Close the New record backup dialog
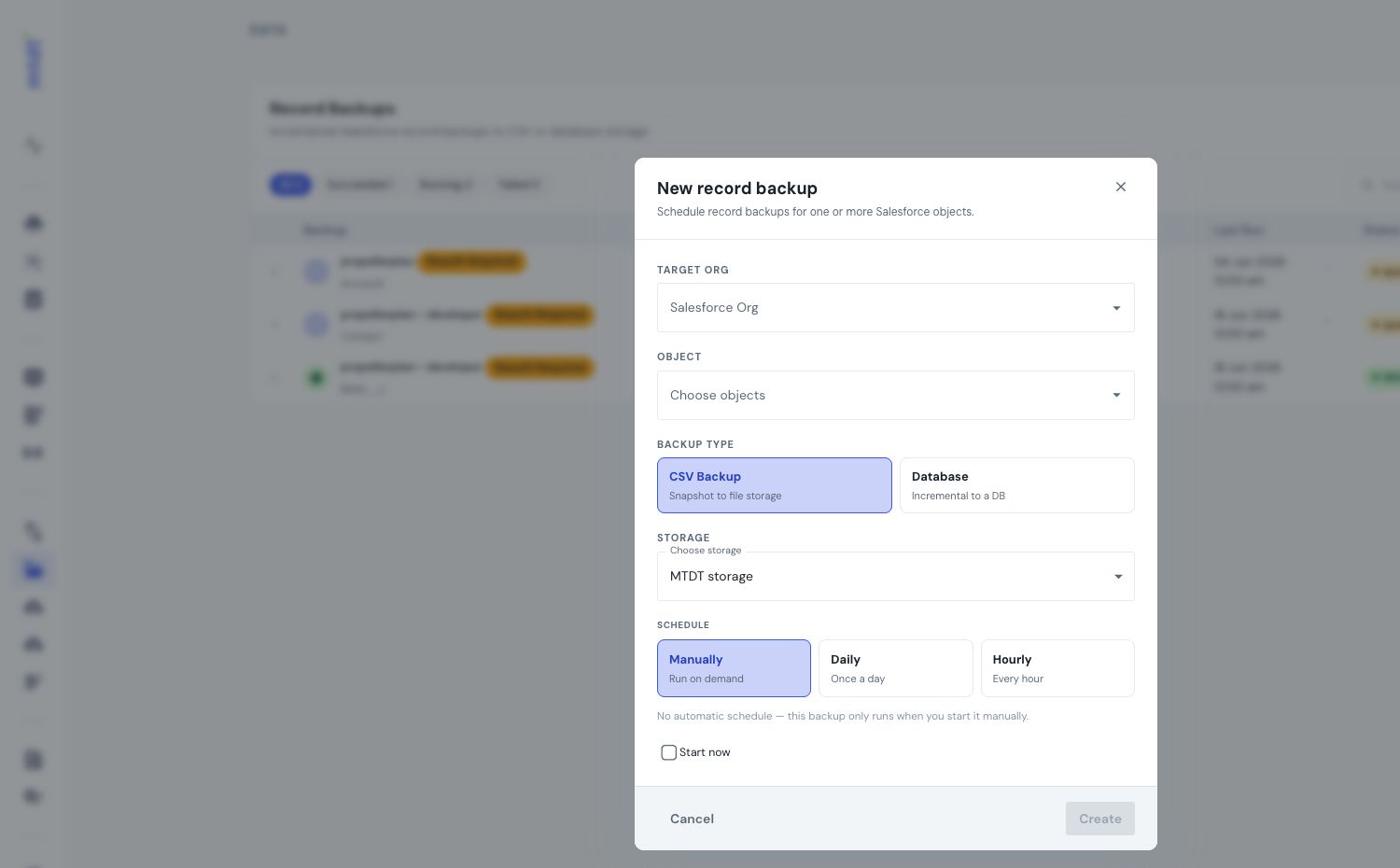The image size is (1400, 868). [1121, 187]
